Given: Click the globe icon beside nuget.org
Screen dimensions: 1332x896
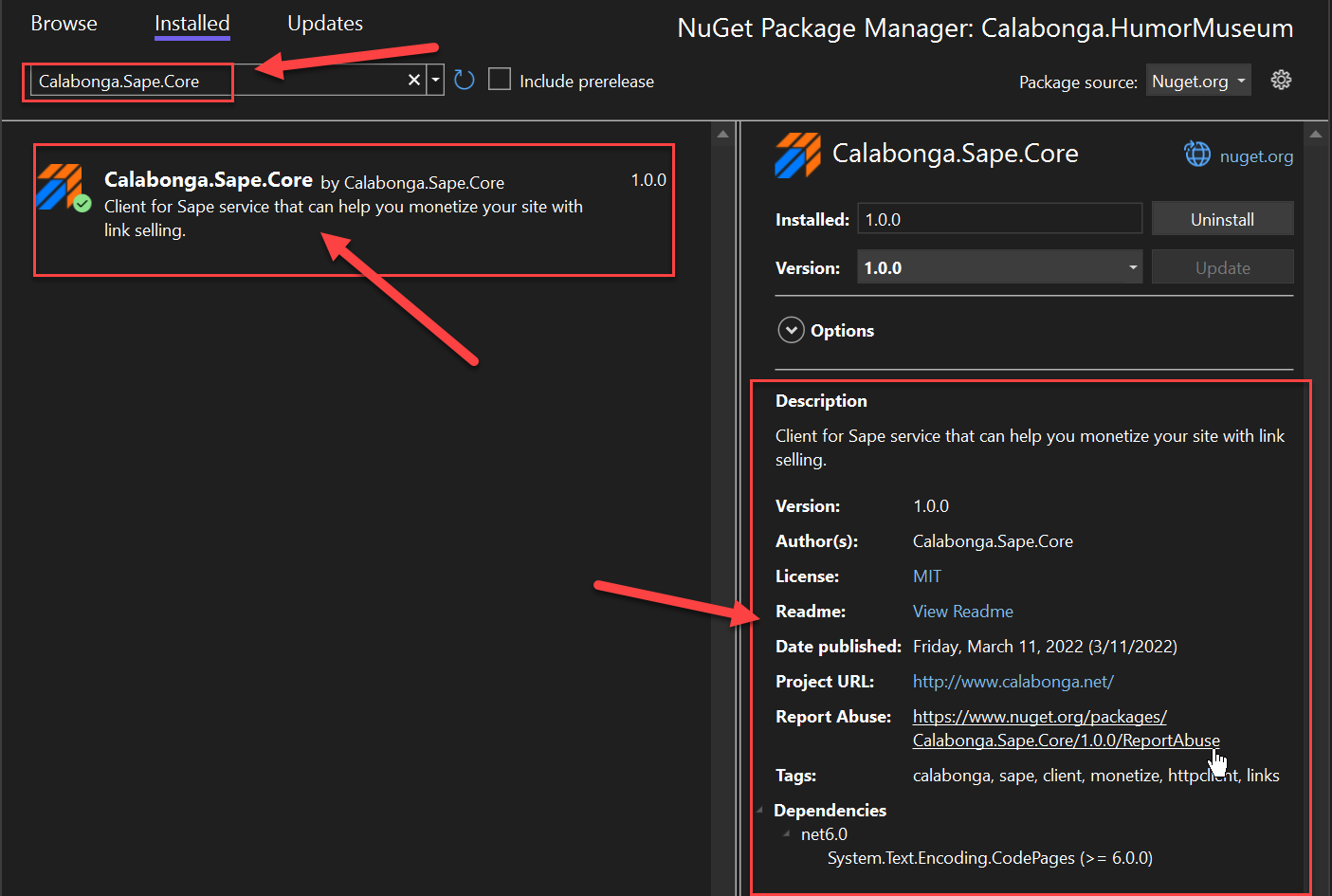Looking at the screenshot, I should 1197,154.
